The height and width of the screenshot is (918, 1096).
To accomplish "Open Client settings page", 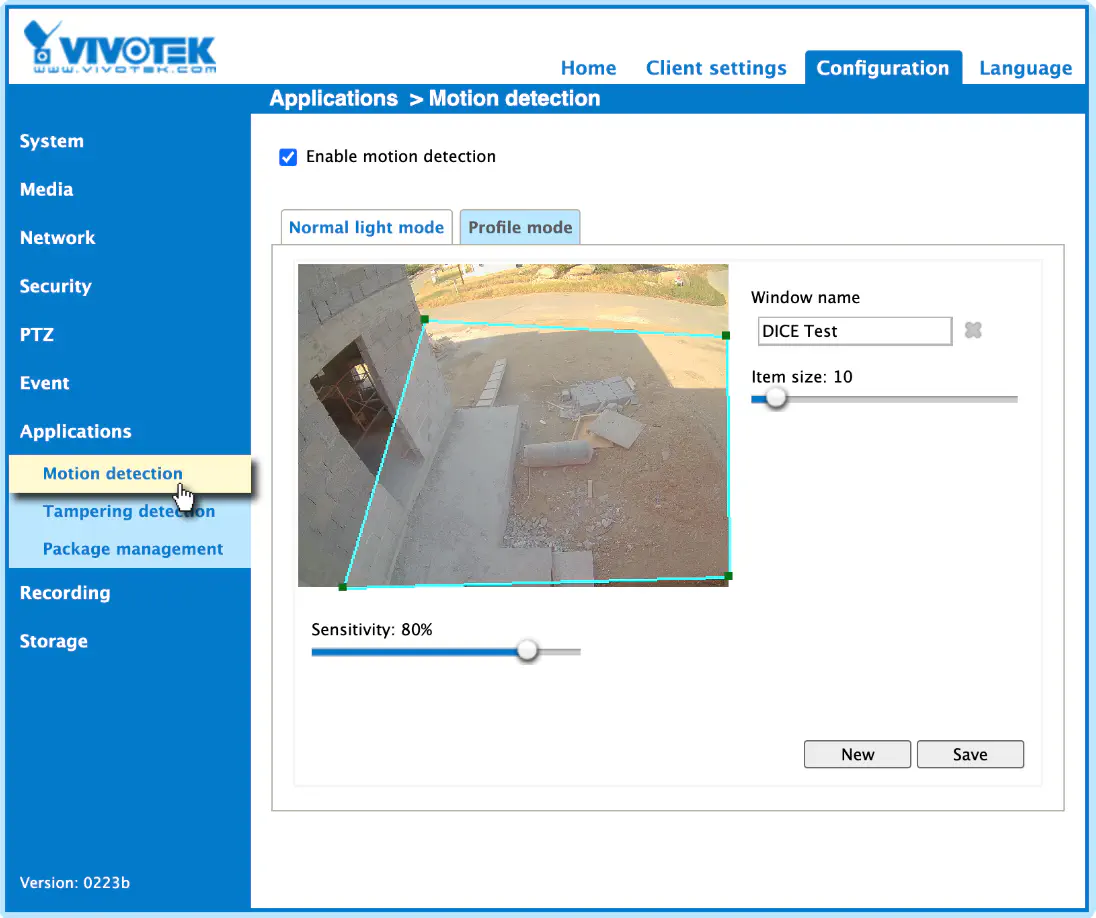I will [716, 68].
